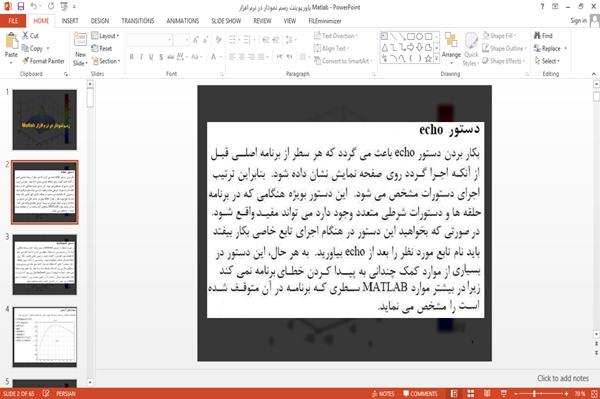
Task: Click the PERSIAN language indicator
Action: 66,394
